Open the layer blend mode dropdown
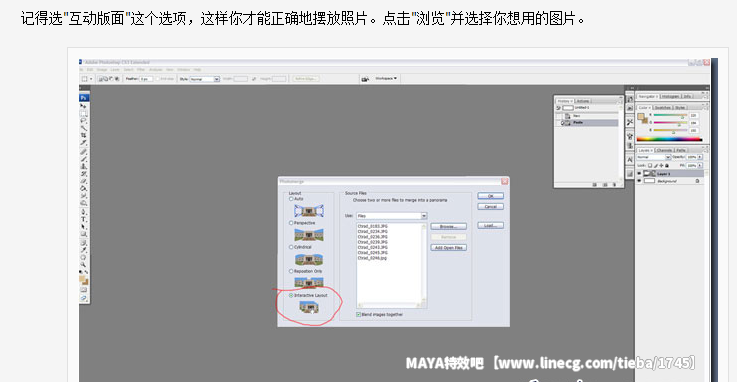 tap(653, 157)
